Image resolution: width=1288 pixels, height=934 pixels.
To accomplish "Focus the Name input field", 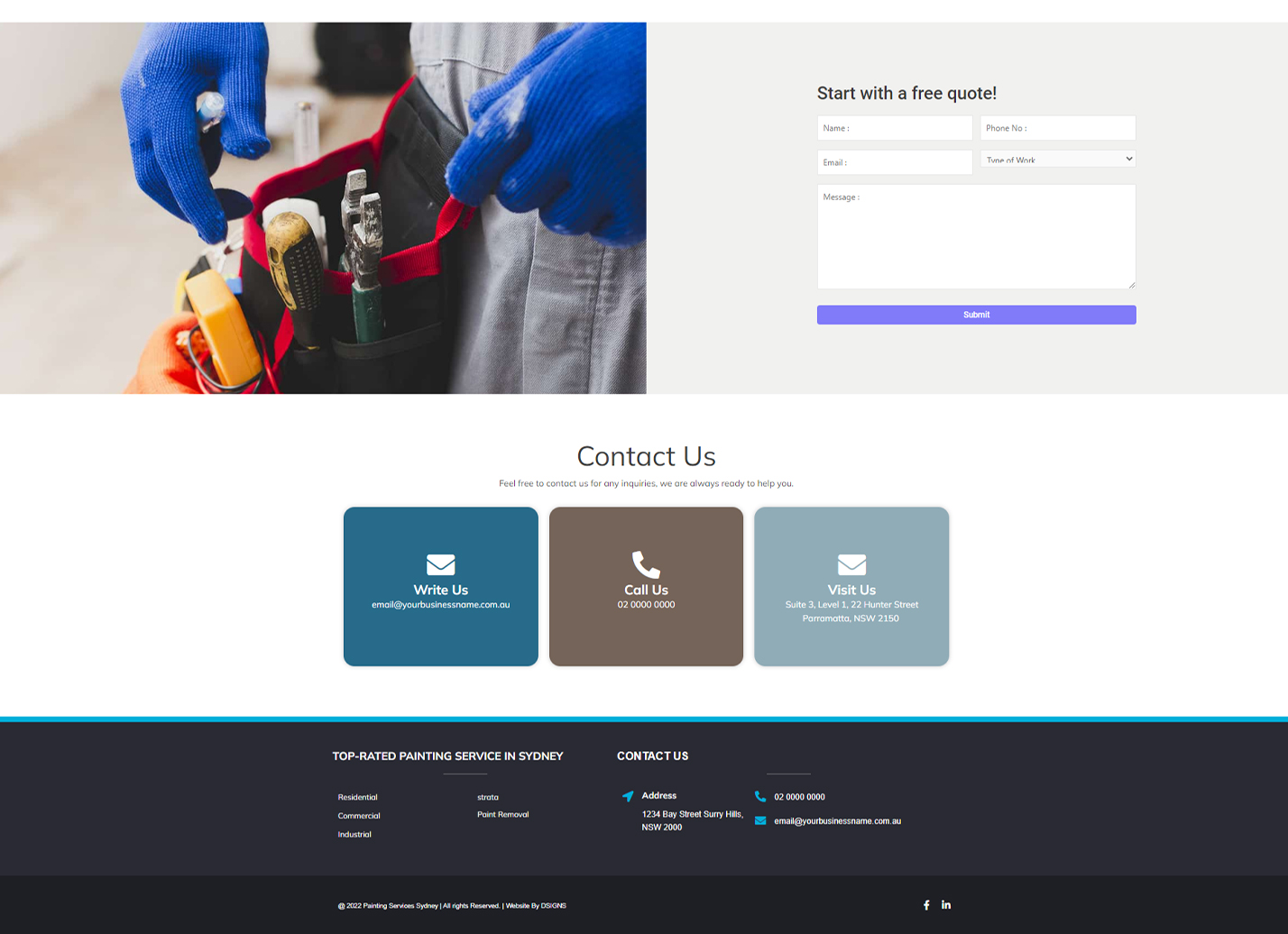I will [894, 128].
